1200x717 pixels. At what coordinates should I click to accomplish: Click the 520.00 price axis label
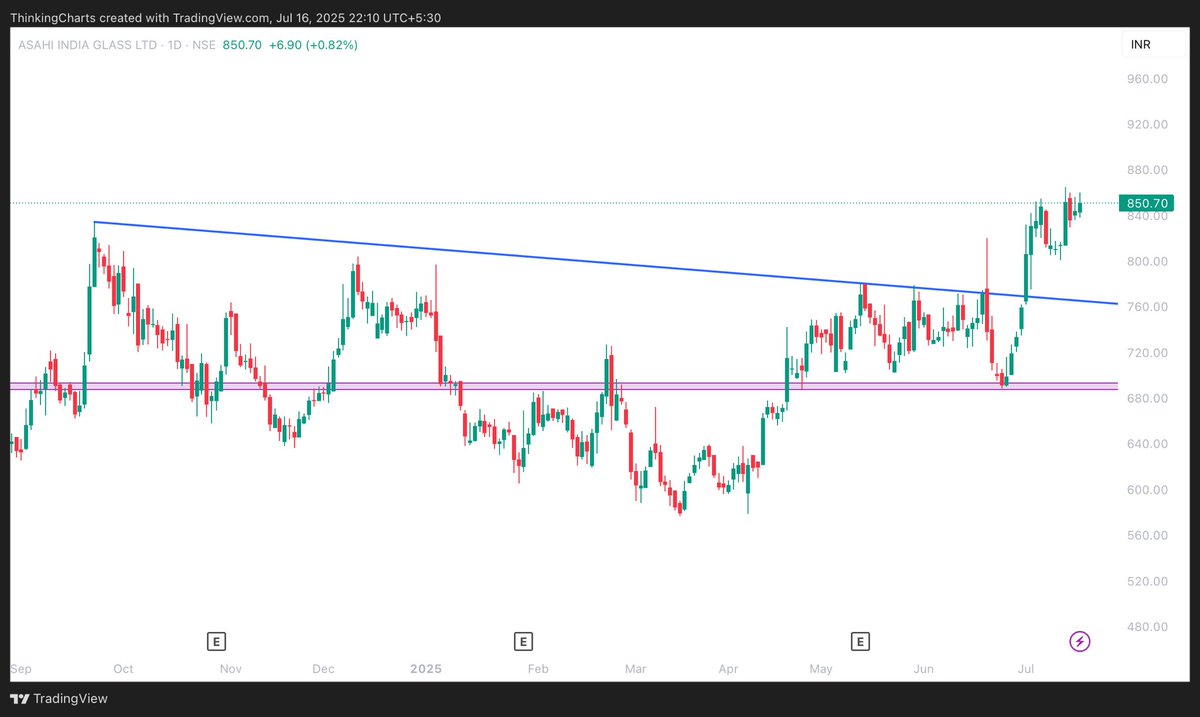click(x=1147, y=581)
